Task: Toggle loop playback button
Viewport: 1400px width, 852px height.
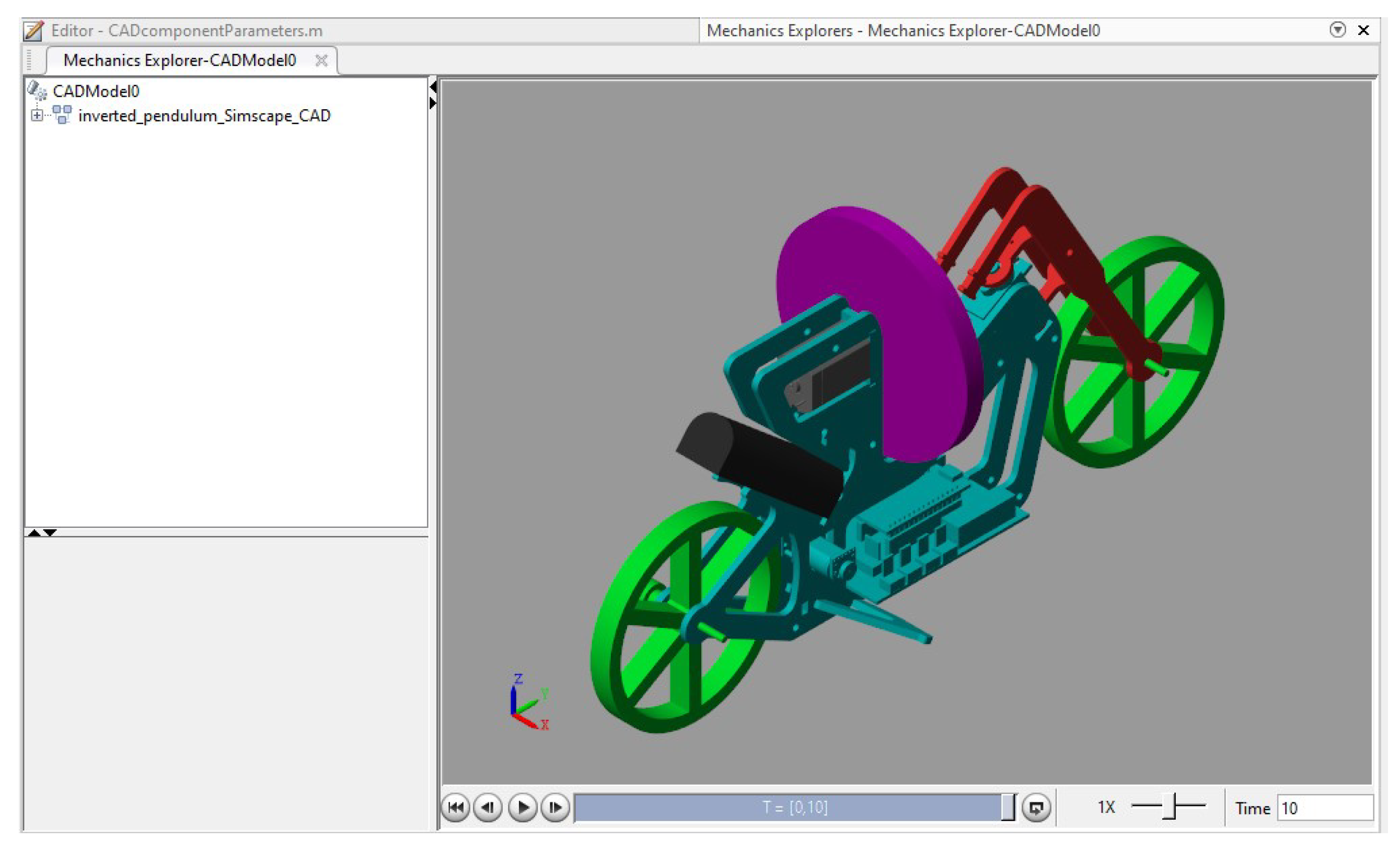Action: [x=1036, y=807]
